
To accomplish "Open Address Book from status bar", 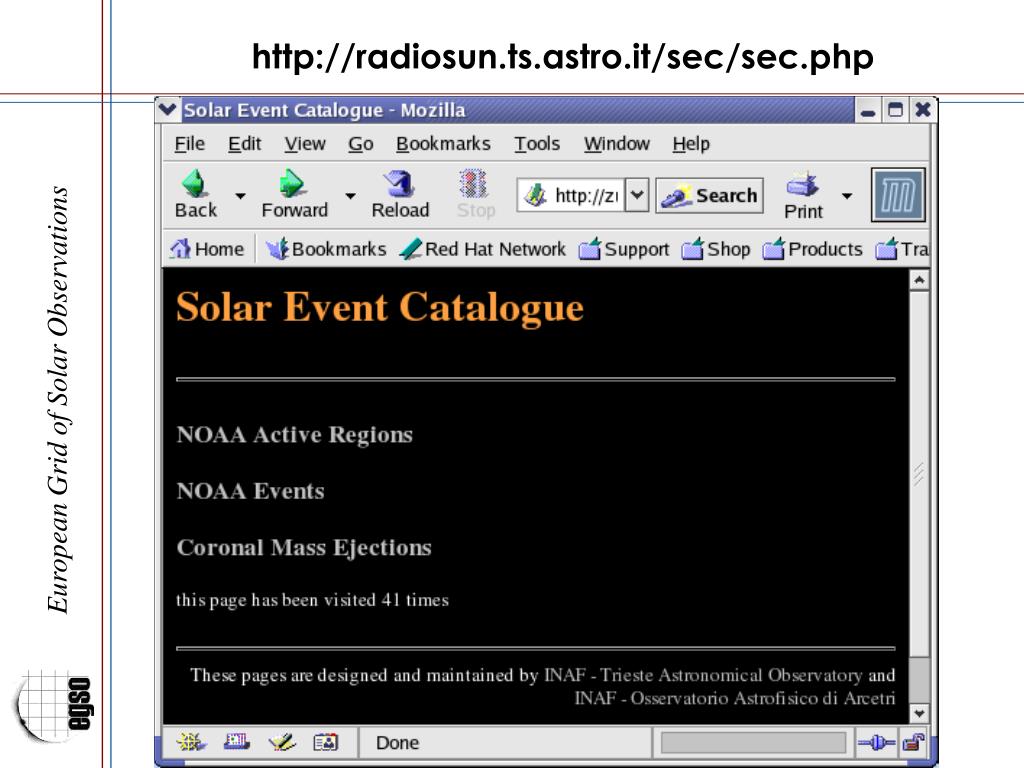I will 325,742.
